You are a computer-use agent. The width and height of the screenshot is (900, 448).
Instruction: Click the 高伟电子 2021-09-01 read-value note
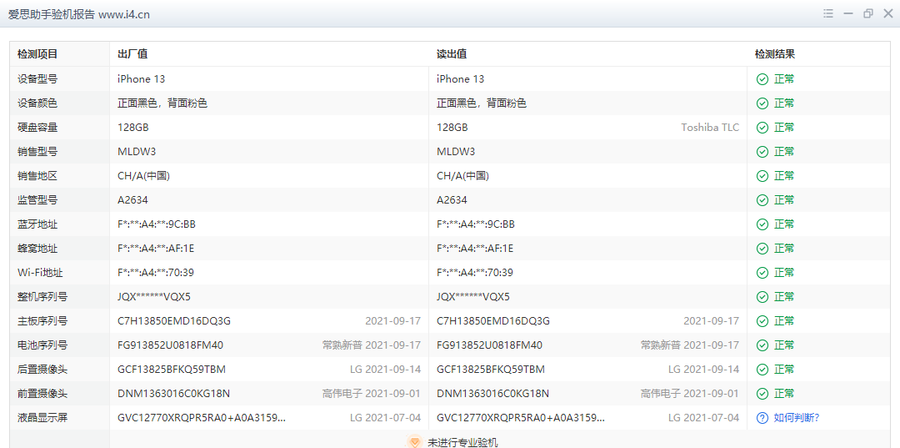[690, 394]
